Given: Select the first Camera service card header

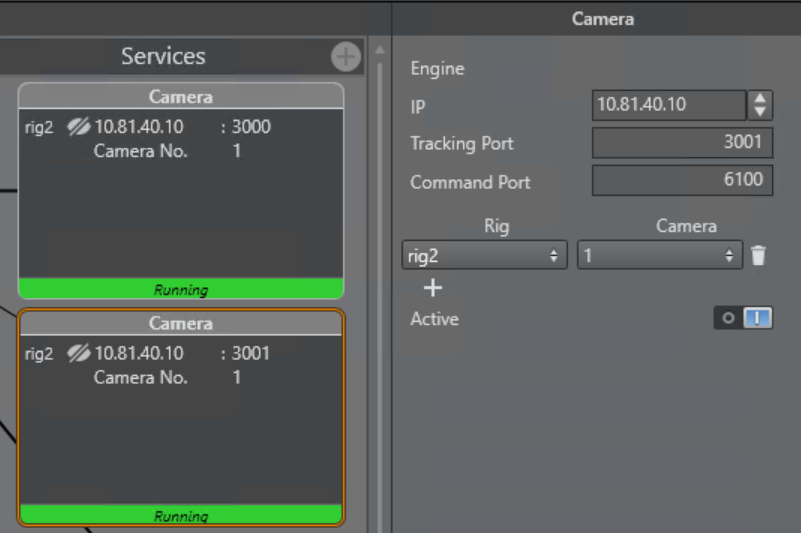Looking at the screenshot, I should pyautogui.click(x=181, y=97).
